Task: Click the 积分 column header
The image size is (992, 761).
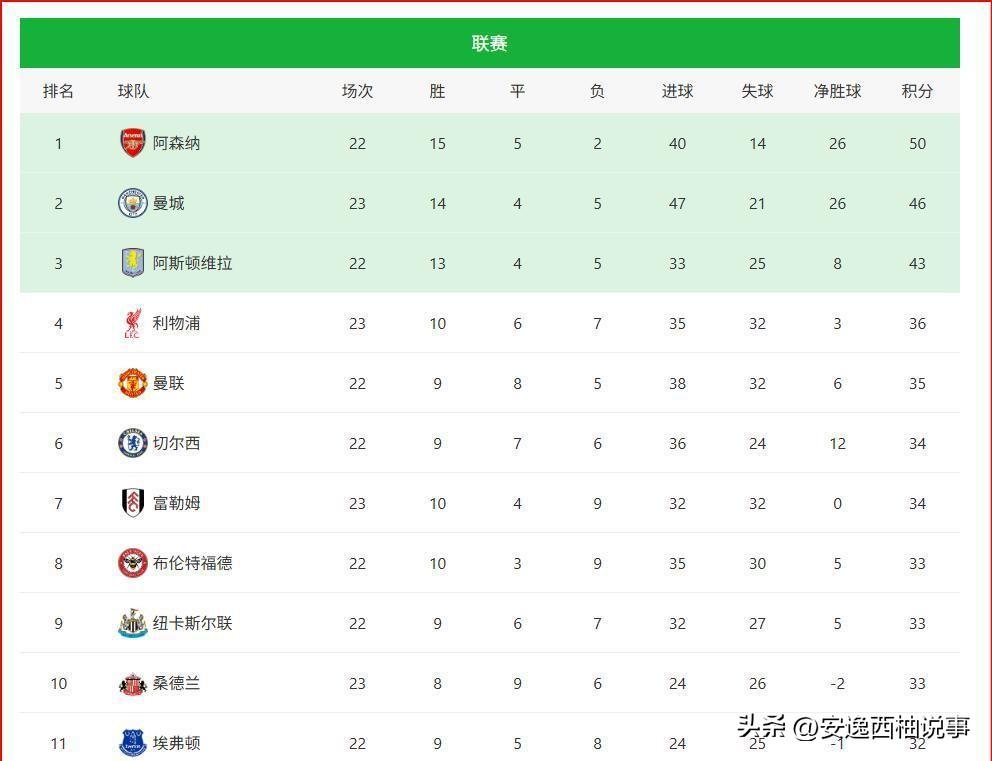Action: pos(917,91)
